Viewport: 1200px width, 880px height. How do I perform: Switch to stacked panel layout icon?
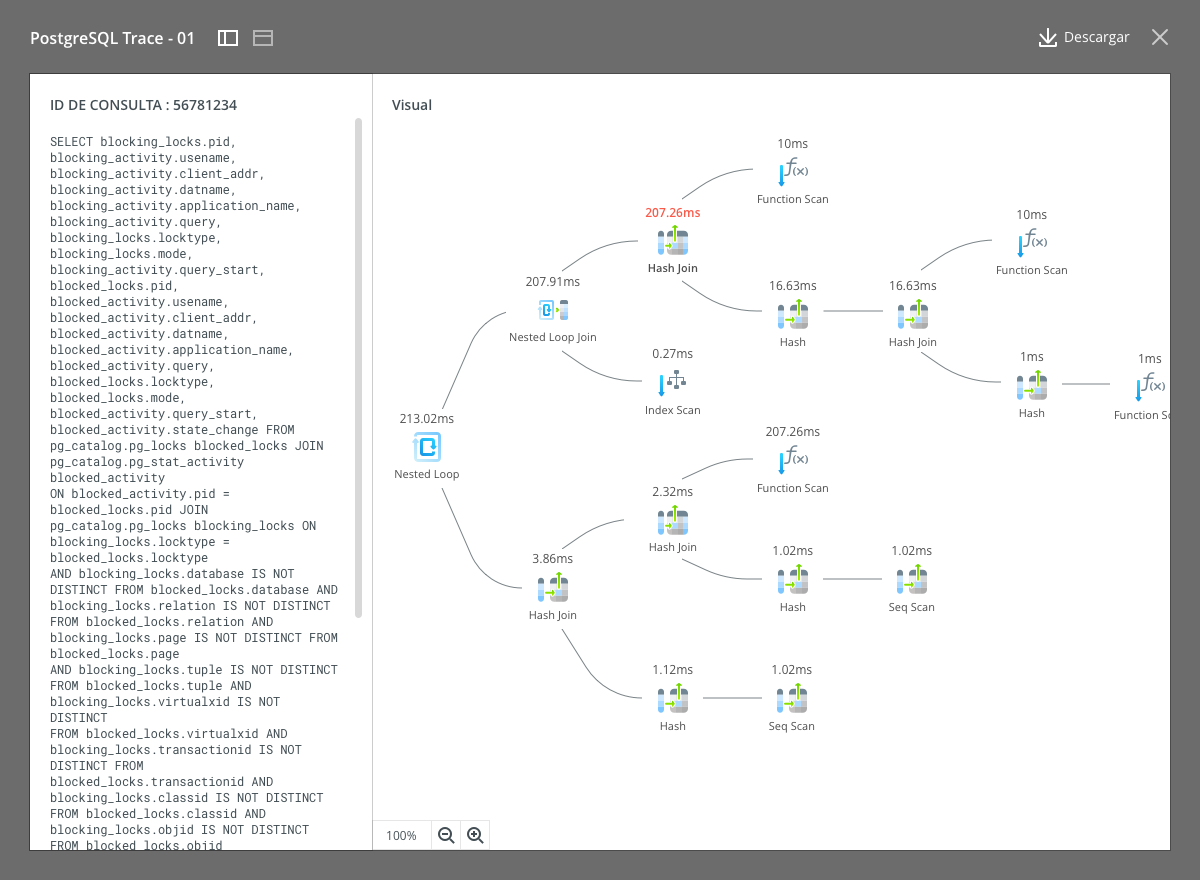click(x=263, y=38)
